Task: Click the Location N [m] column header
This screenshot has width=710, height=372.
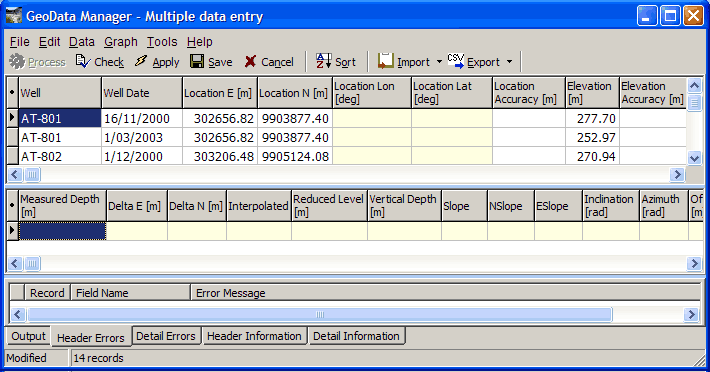Action: click(x=295, y=93)
